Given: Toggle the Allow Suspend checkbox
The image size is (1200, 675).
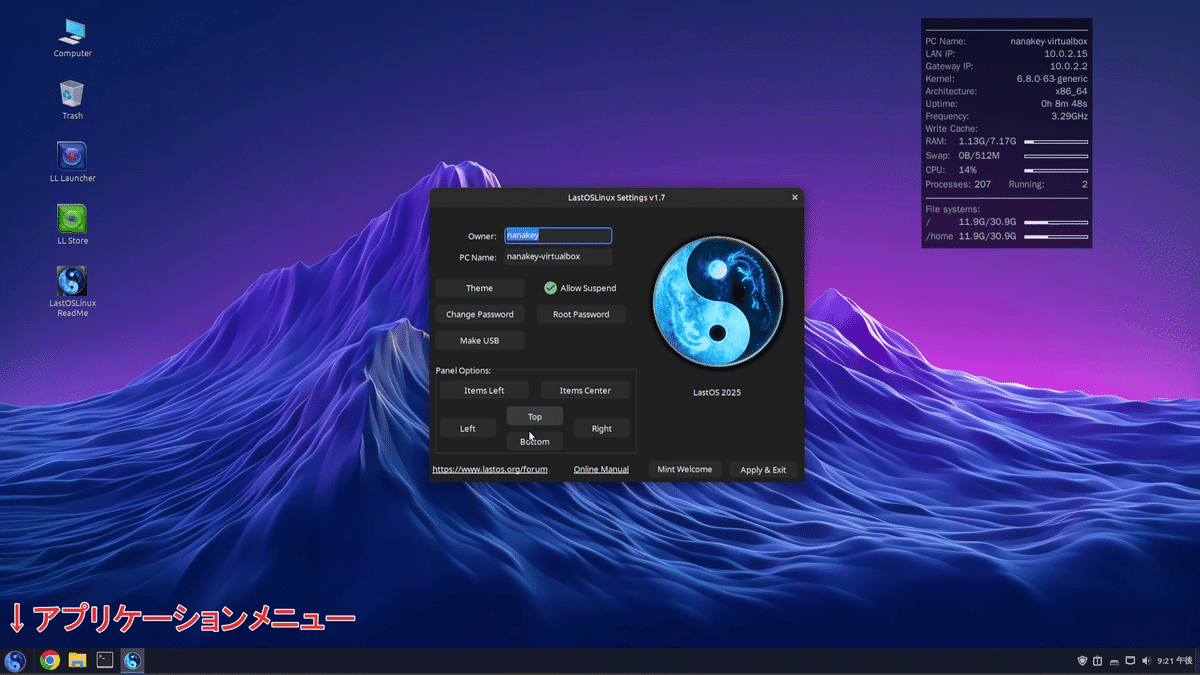Looking at the screenshot, I should (549, 287).
